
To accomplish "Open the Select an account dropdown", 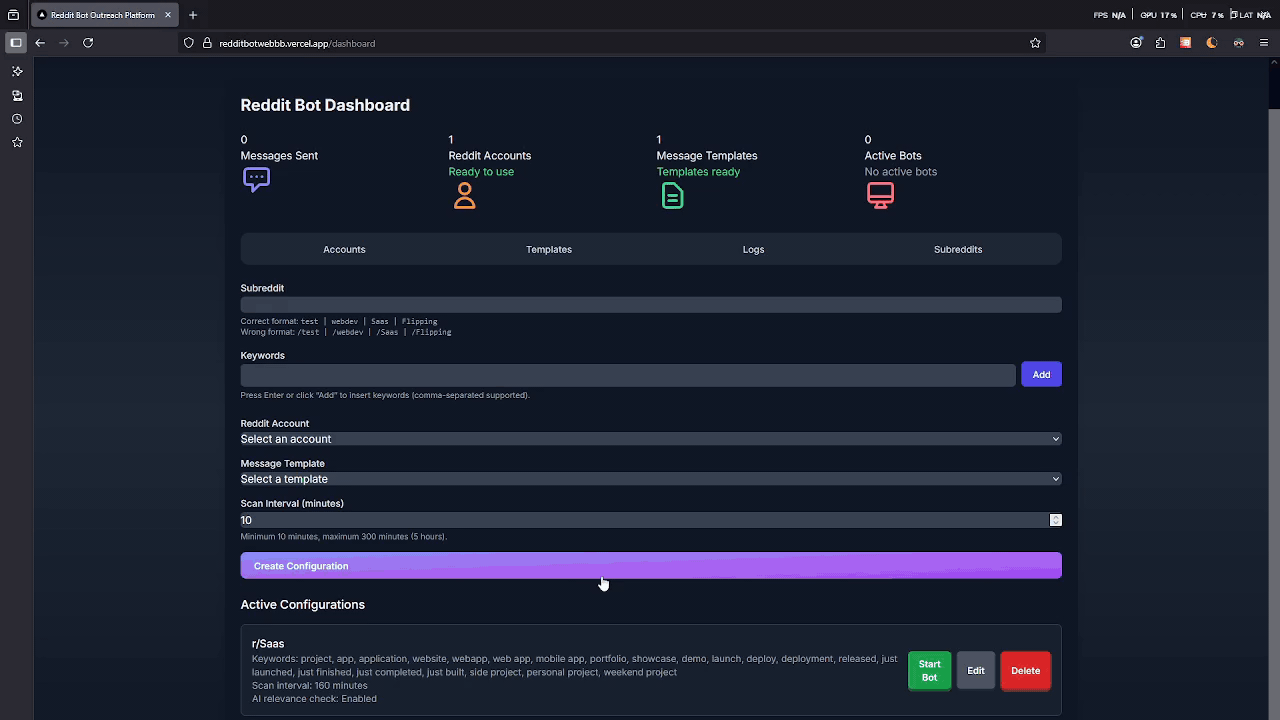I will point(650,439).
